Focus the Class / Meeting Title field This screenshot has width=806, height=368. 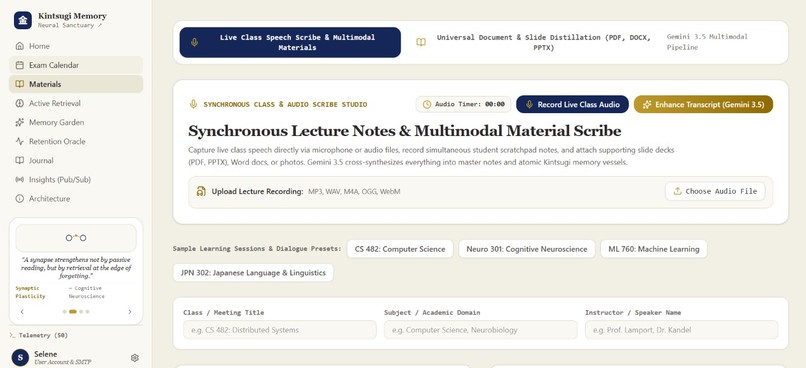pos(280,330)
